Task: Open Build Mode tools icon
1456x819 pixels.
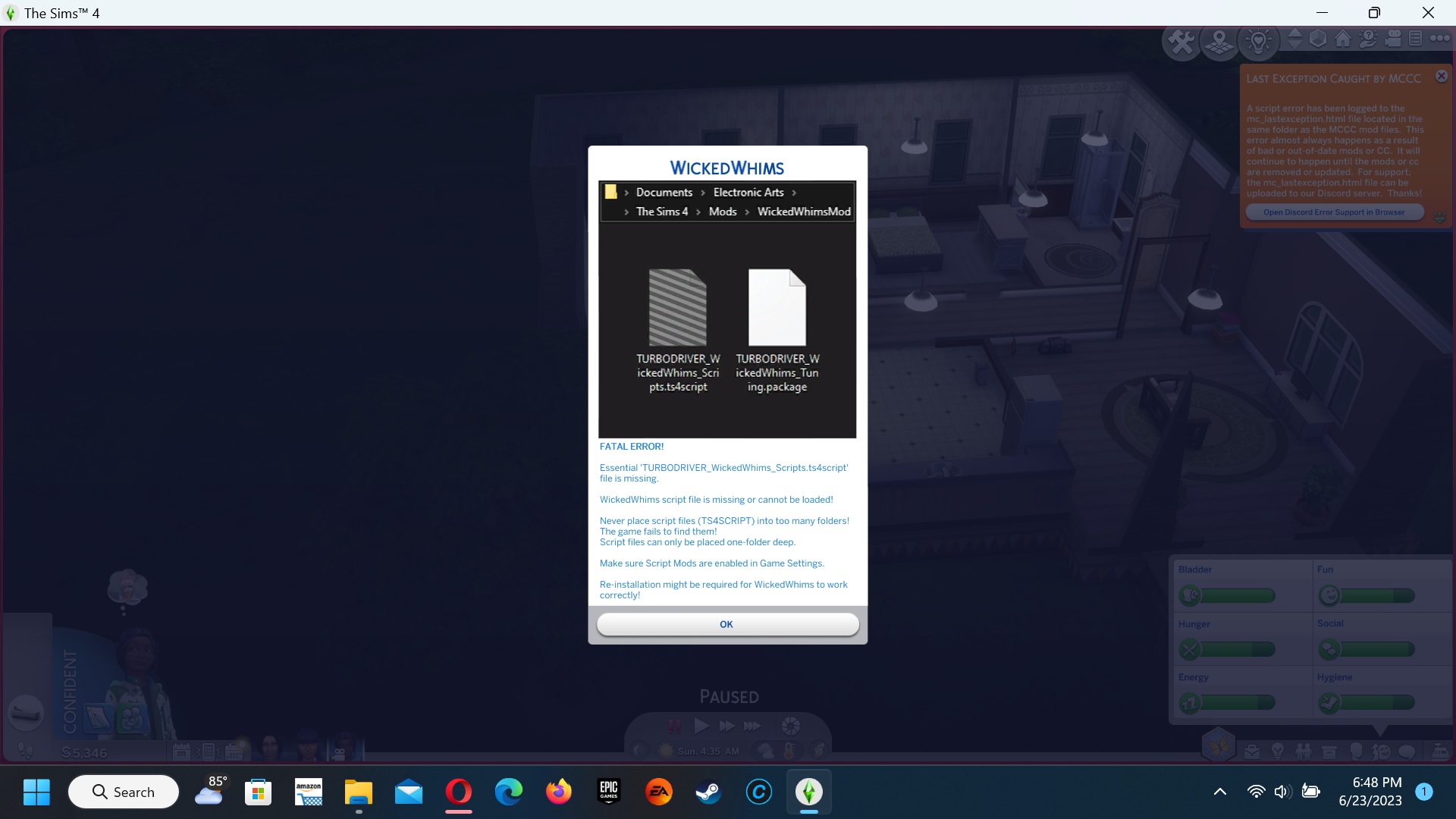Action: [1181, 42]
